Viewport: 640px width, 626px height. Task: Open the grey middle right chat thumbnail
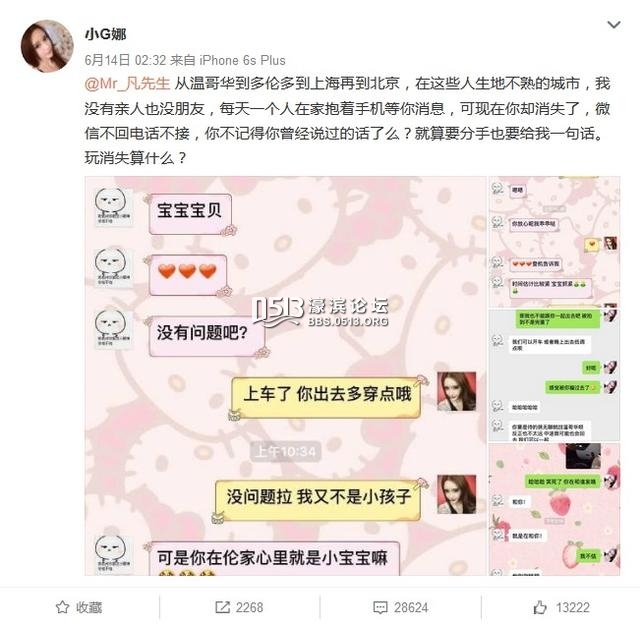[554, 375]
